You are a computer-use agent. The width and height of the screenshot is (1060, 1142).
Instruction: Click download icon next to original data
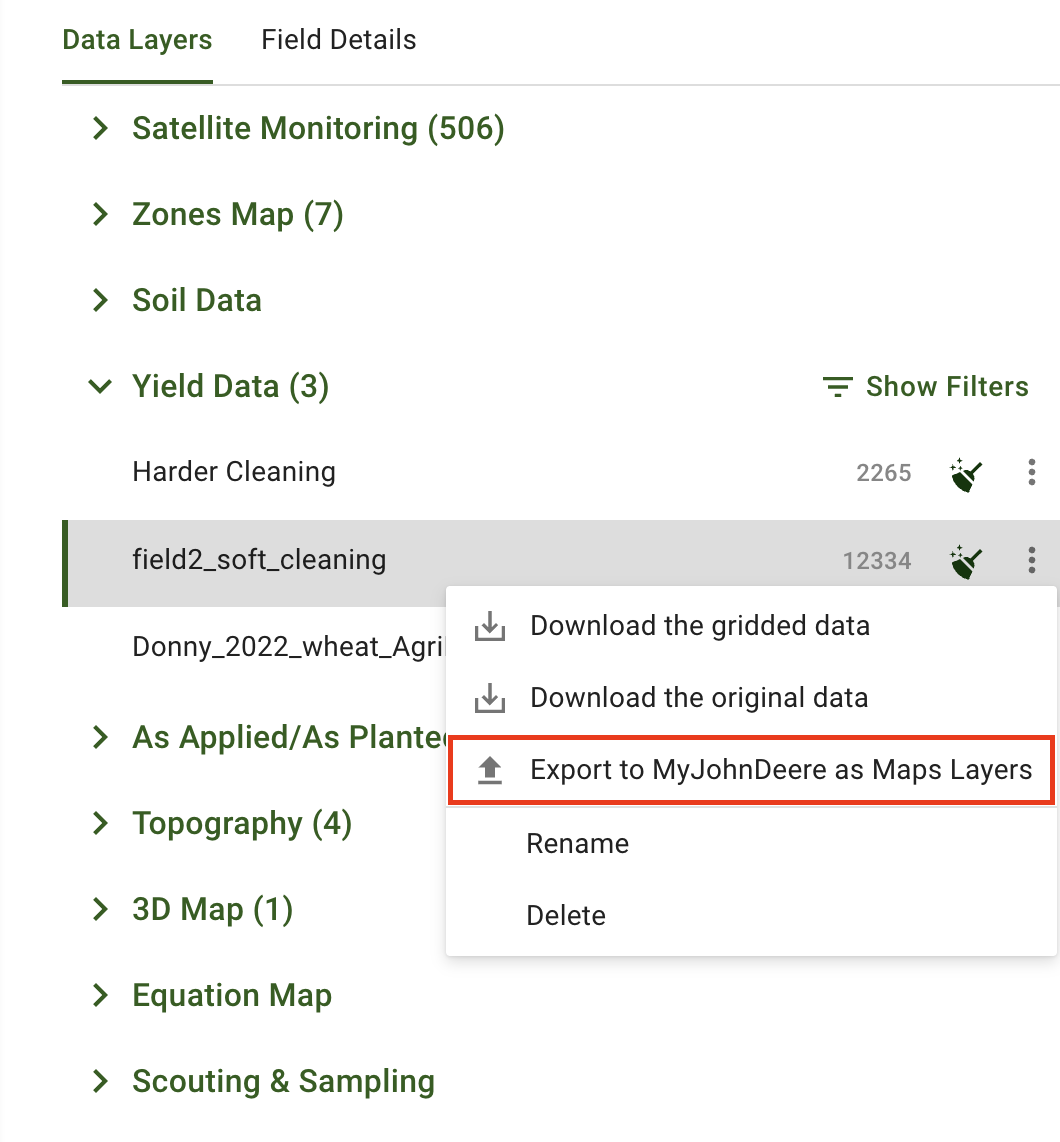click(x=489, y=698)
